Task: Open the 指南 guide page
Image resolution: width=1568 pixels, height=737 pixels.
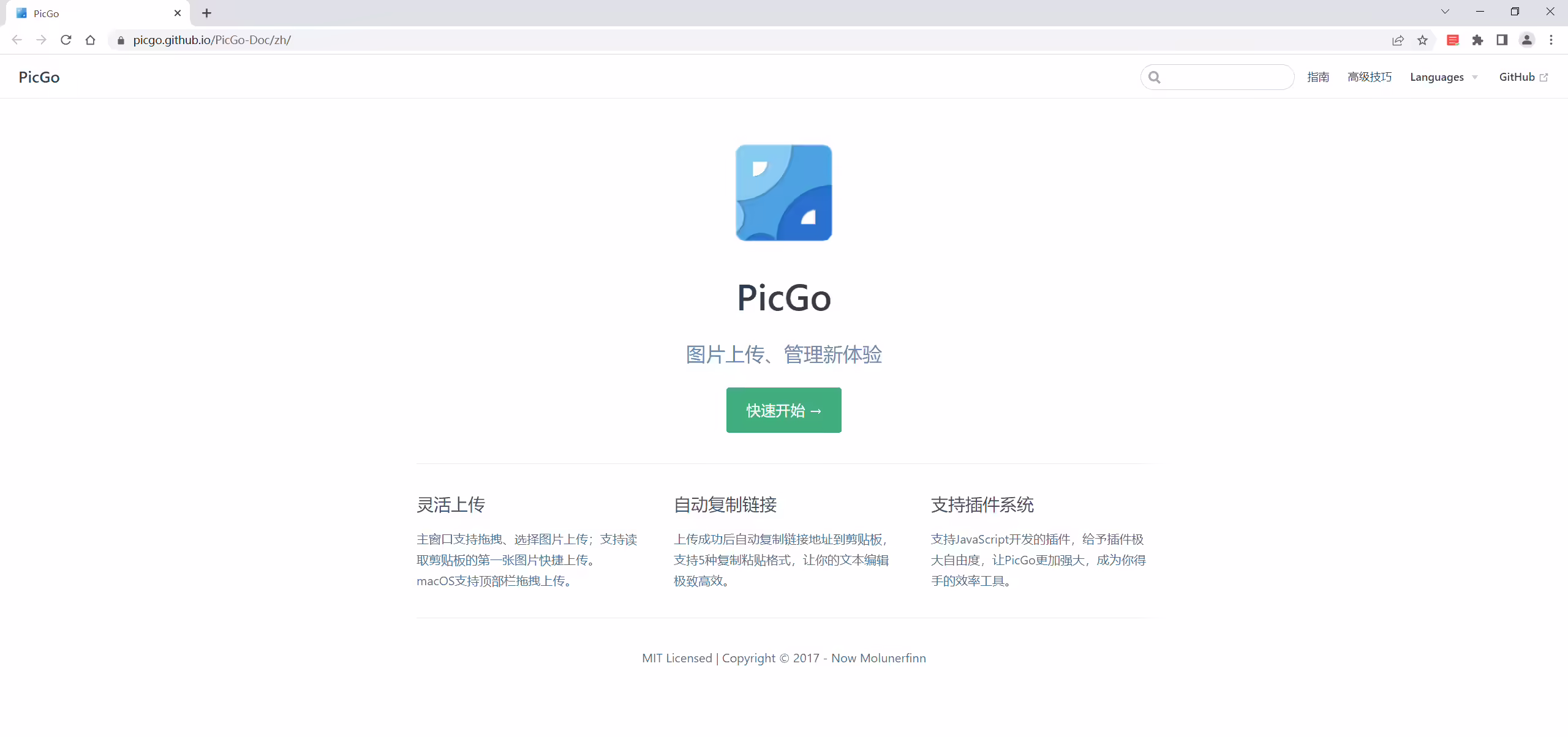Action: point(1318,77)
